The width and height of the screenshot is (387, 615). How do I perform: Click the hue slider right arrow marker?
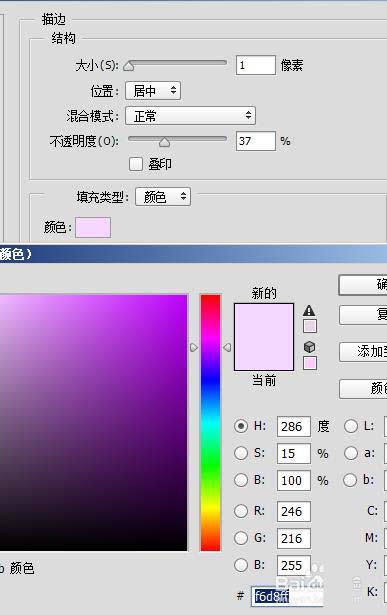227,348
